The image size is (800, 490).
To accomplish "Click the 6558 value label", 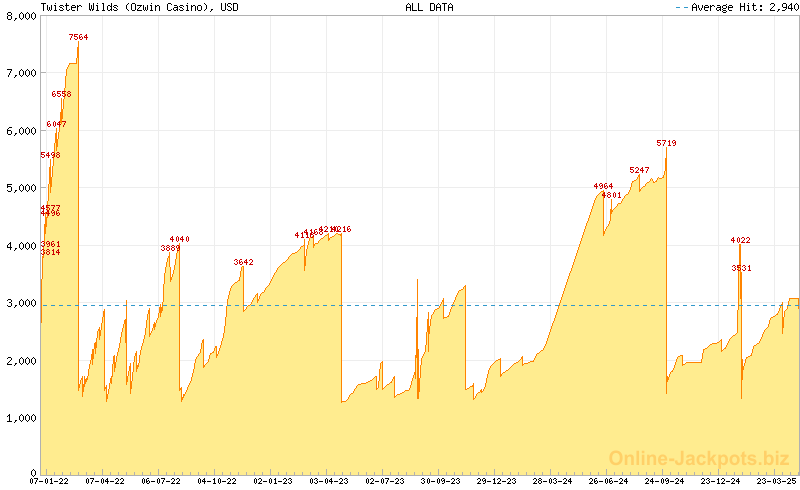I will point(61,94).
